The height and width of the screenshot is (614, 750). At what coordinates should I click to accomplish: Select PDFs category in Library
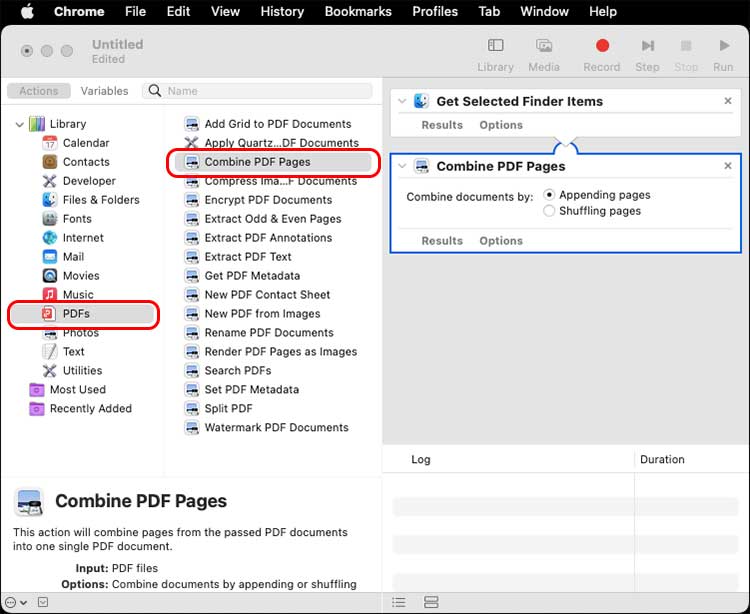pyautogui.click(x=83, y=314)
